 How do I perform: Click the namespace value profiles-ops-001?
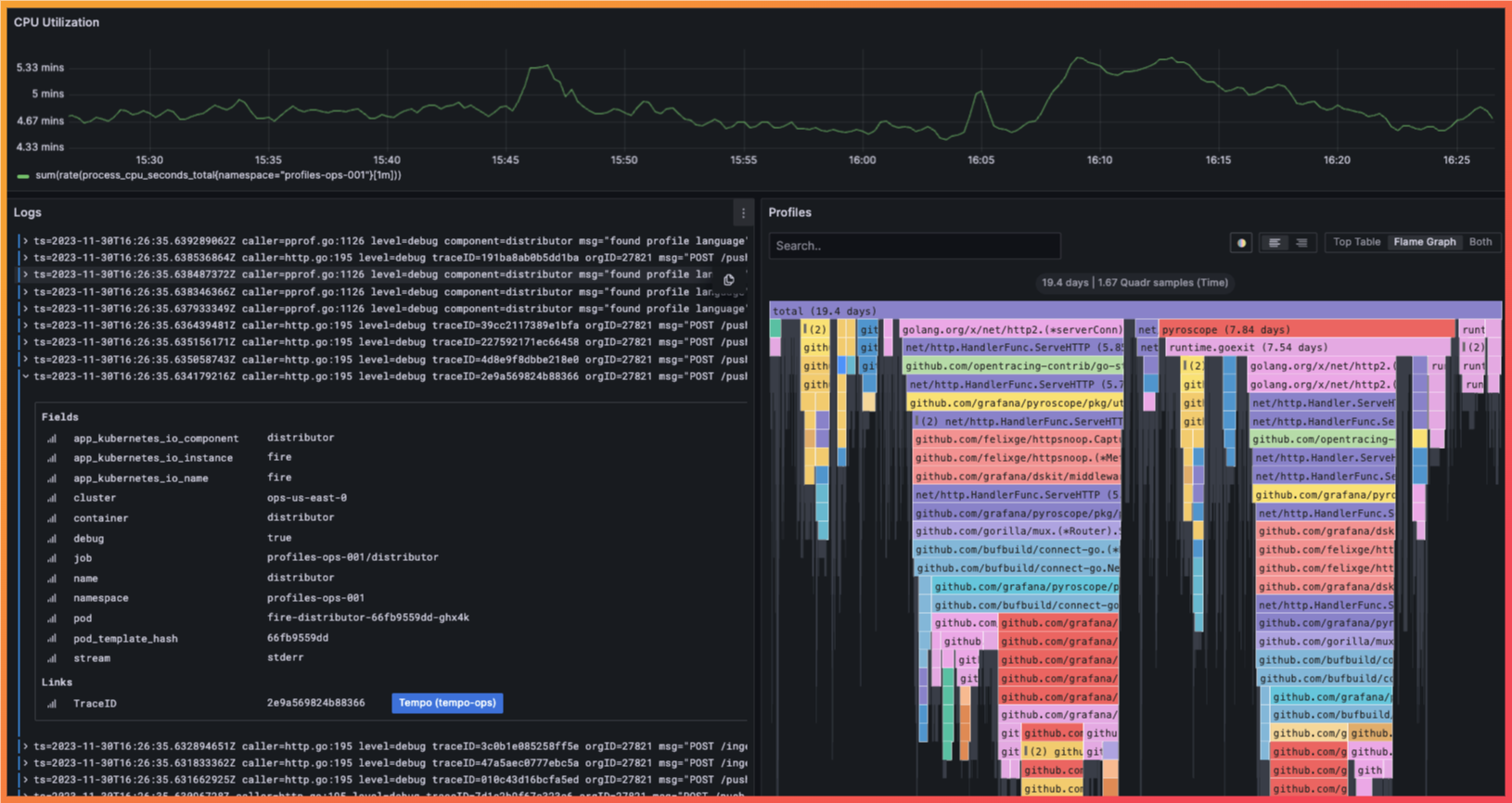coord(316,598)
